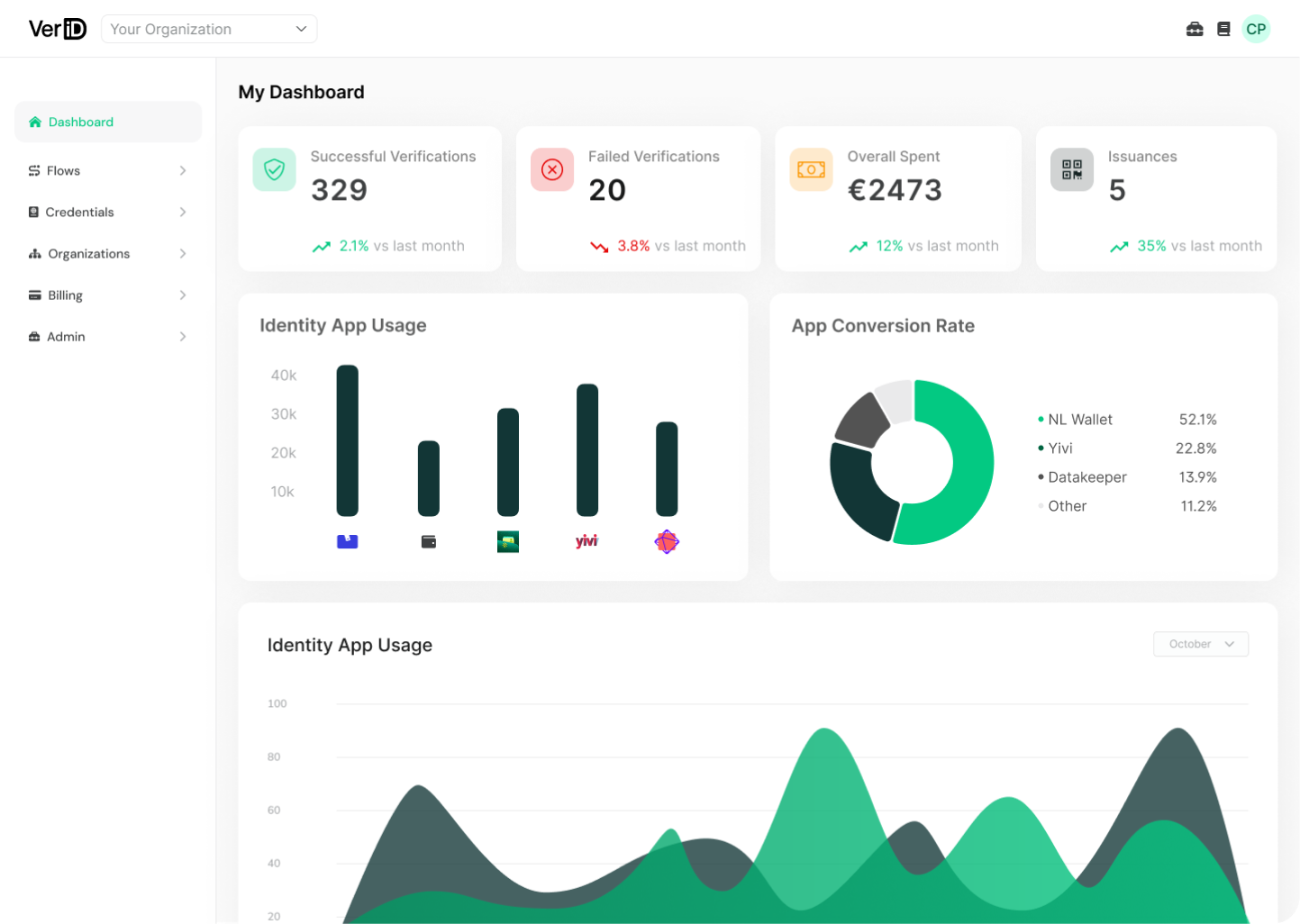Click the Successful Verifications shield icon
Viewport: 1300px width, 924px height.
click(x=274, y=169)
